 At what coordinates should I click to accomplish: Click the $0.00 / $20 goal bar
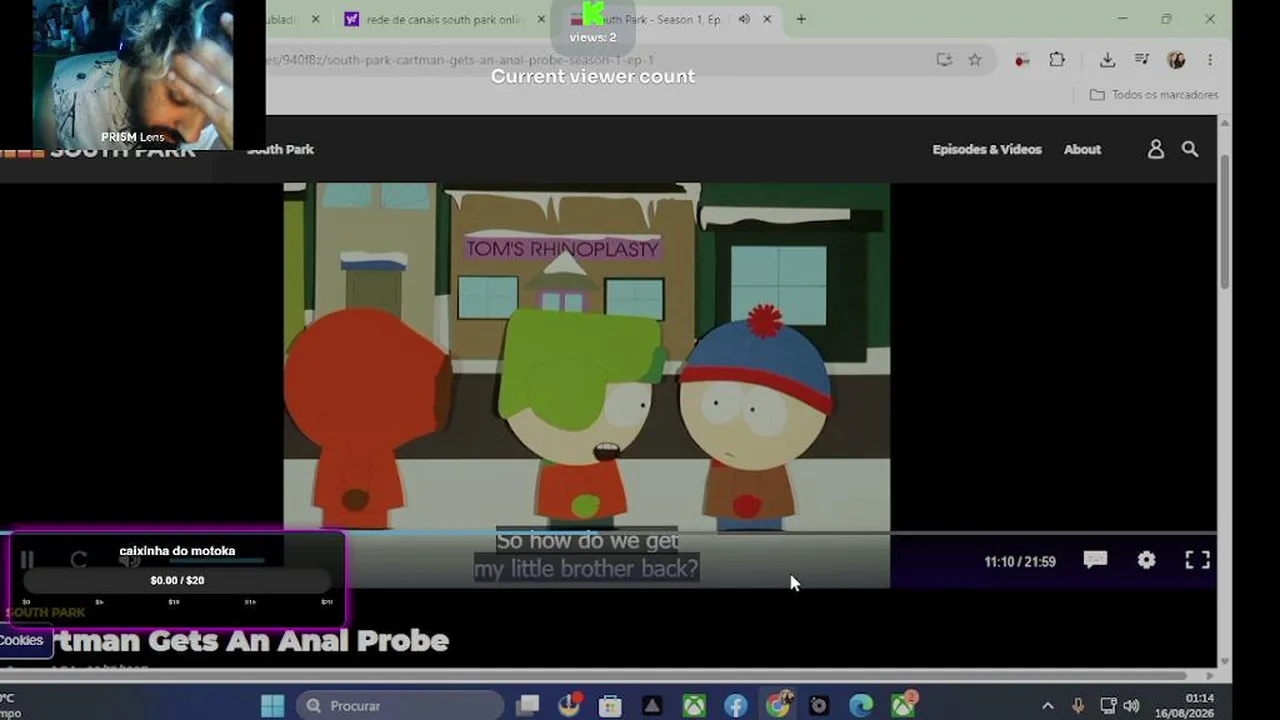177,580
